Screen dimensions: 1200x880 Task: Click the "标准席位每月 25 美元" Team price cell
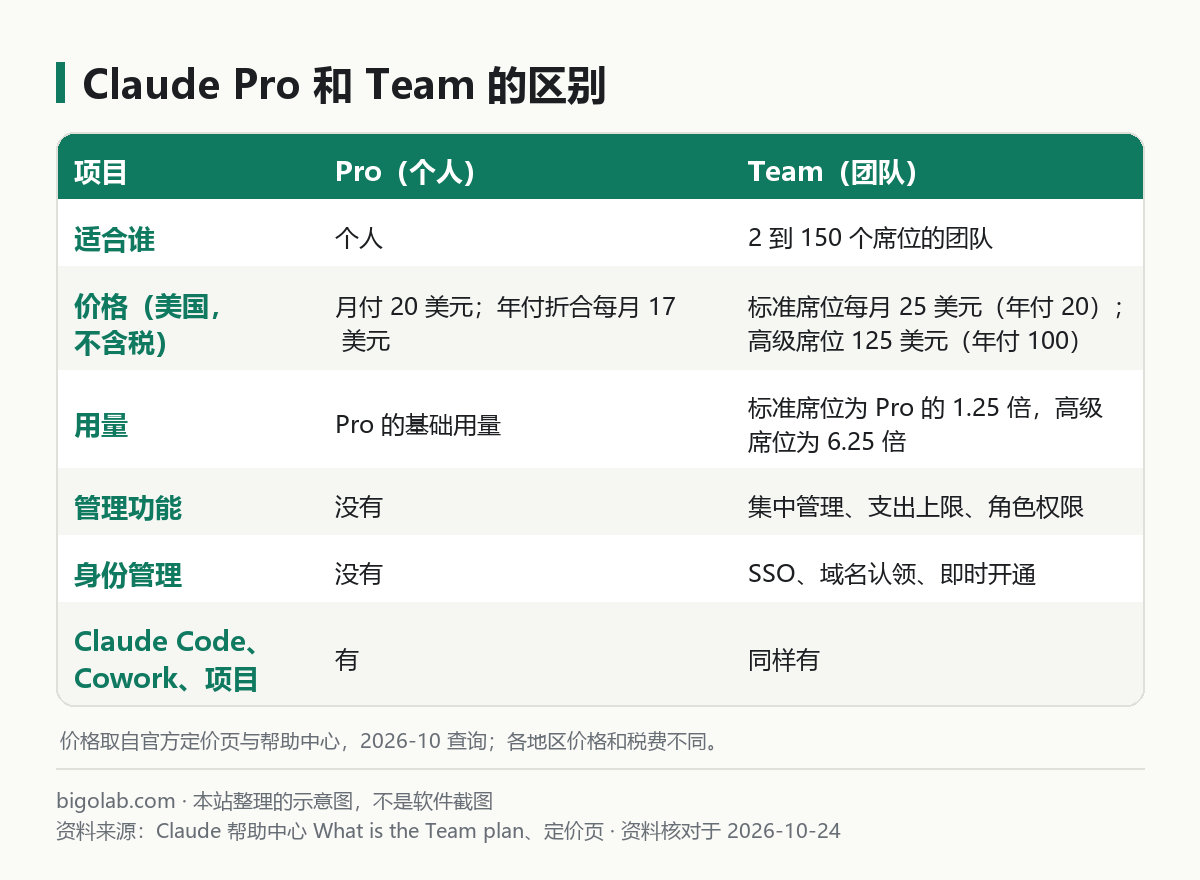coord(937,324)
